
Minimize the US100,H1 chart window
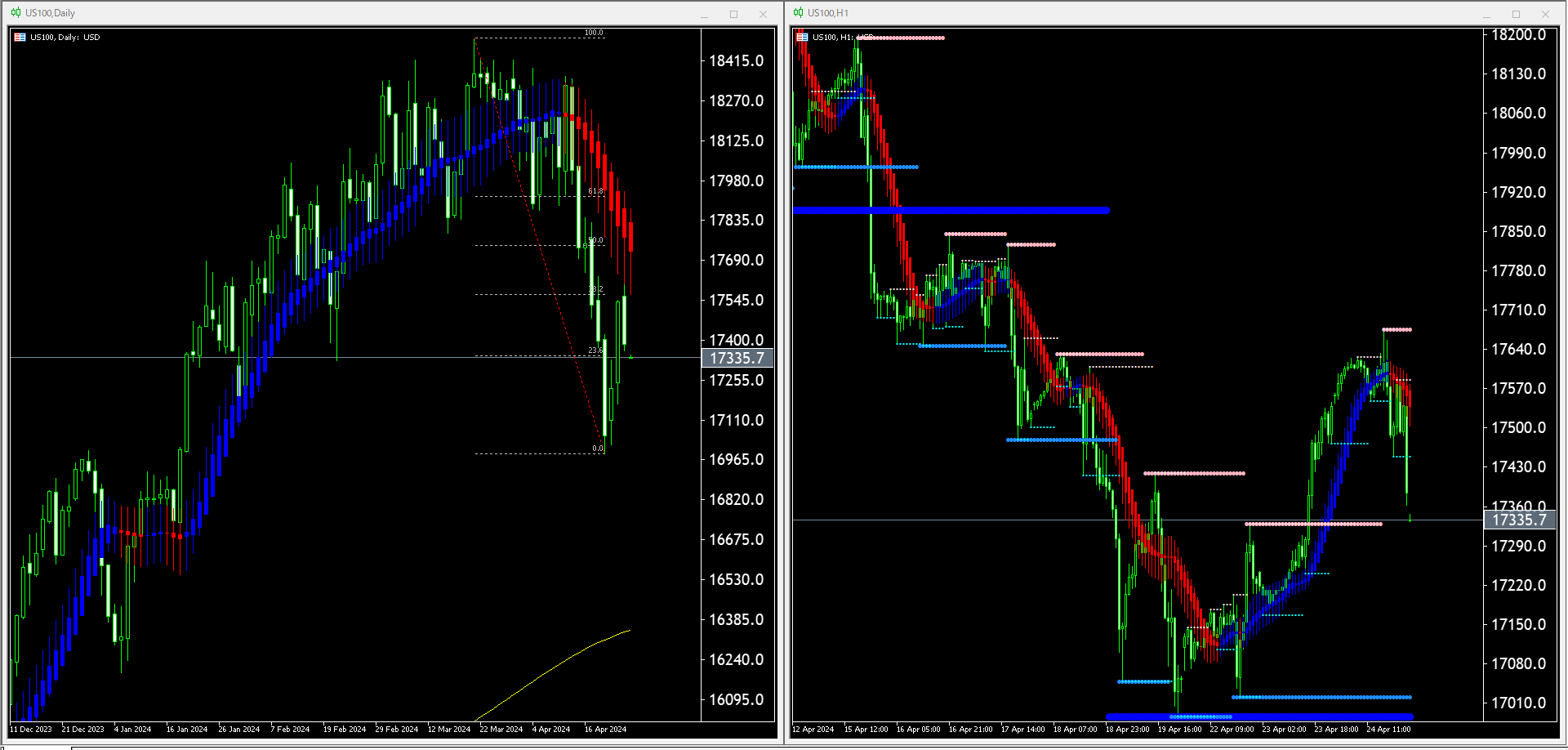tap(1487, 14)
